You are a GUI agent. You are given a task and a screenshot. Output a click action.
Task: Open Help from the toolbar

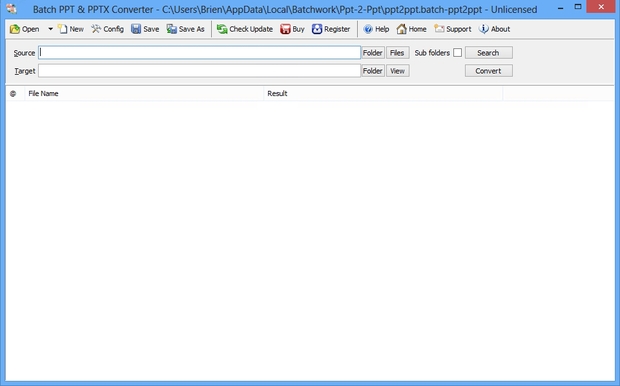[x=376, y=29]
